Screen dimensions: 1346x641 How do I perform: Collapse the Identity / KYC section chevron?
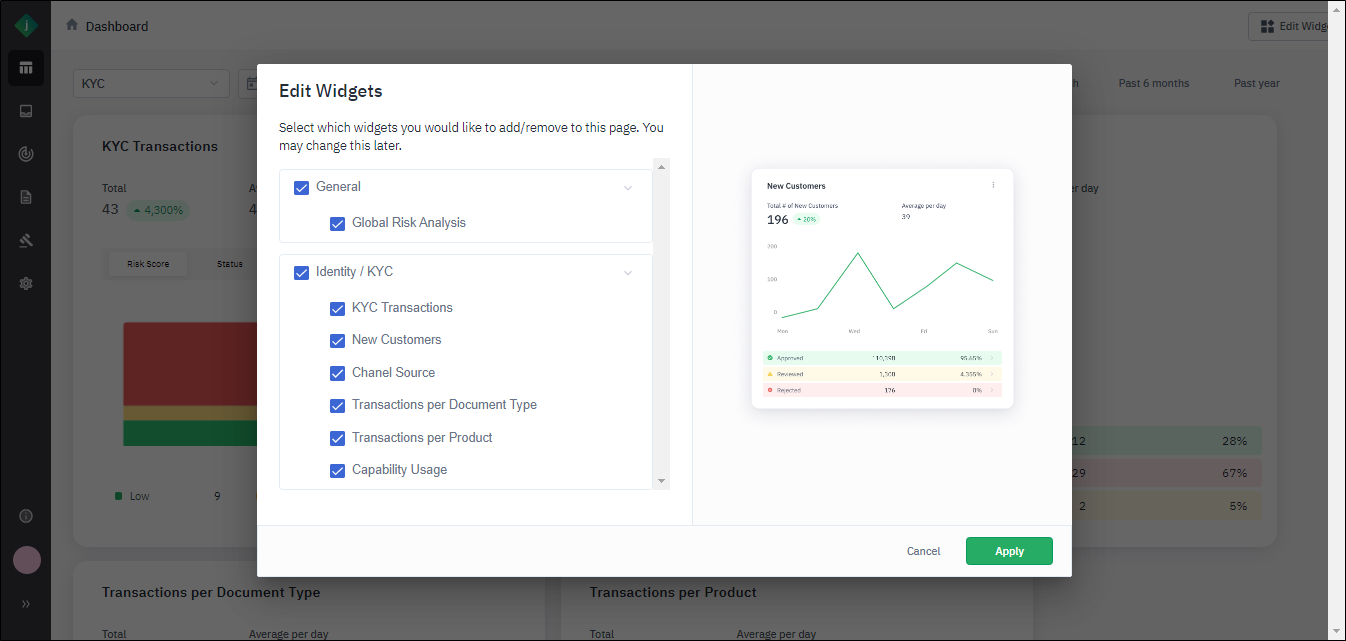click(628, 273)
